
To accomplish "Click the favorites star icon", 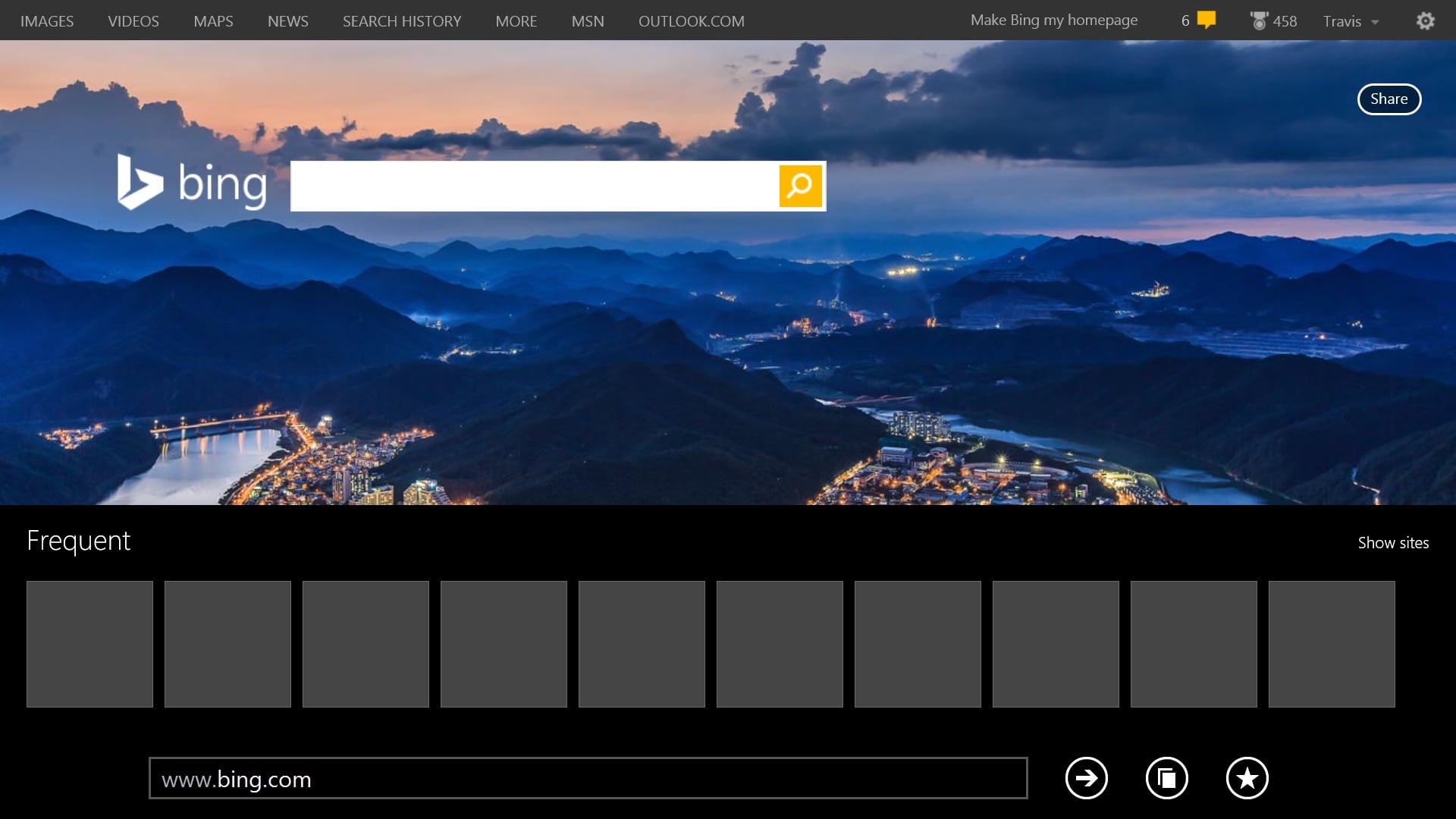I will pyautogui.click(x=1247, y=778).
